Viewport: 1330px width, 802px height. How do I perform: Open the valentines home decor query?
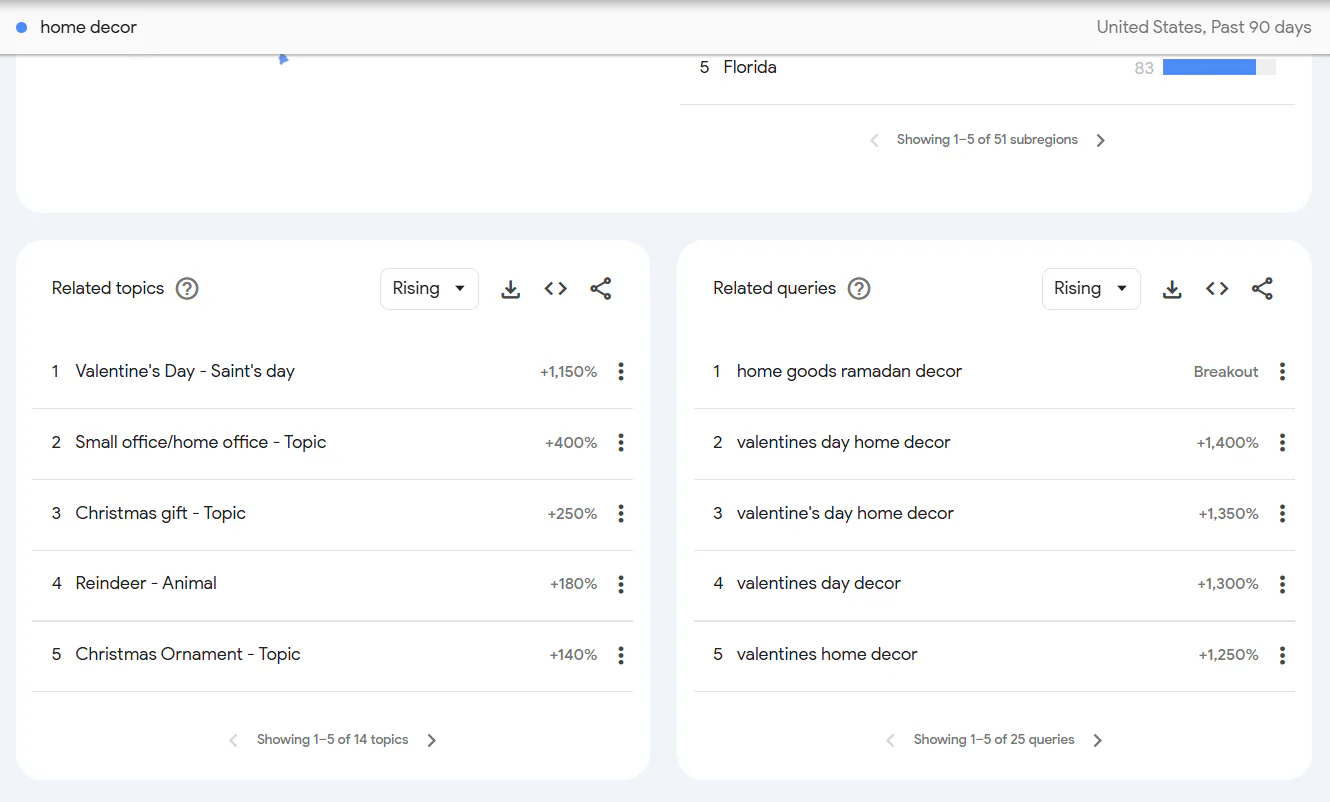(x=827, y=654)
